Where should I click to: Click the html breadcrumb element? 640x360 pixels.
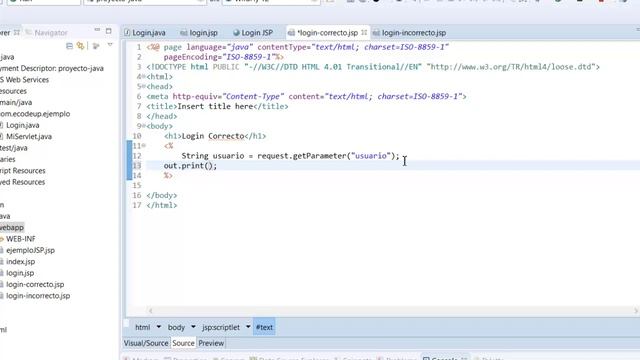[142, 327]
